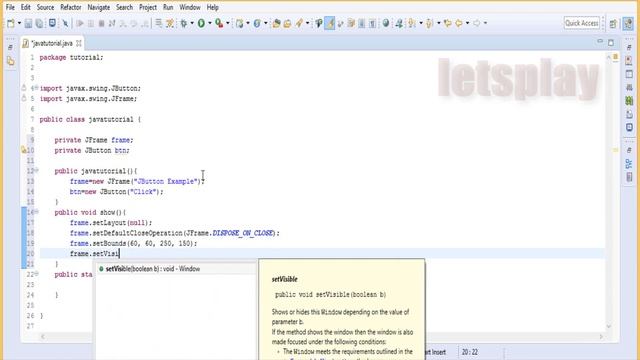Collapse the fold marker at line 22

(x=36, y=274)
